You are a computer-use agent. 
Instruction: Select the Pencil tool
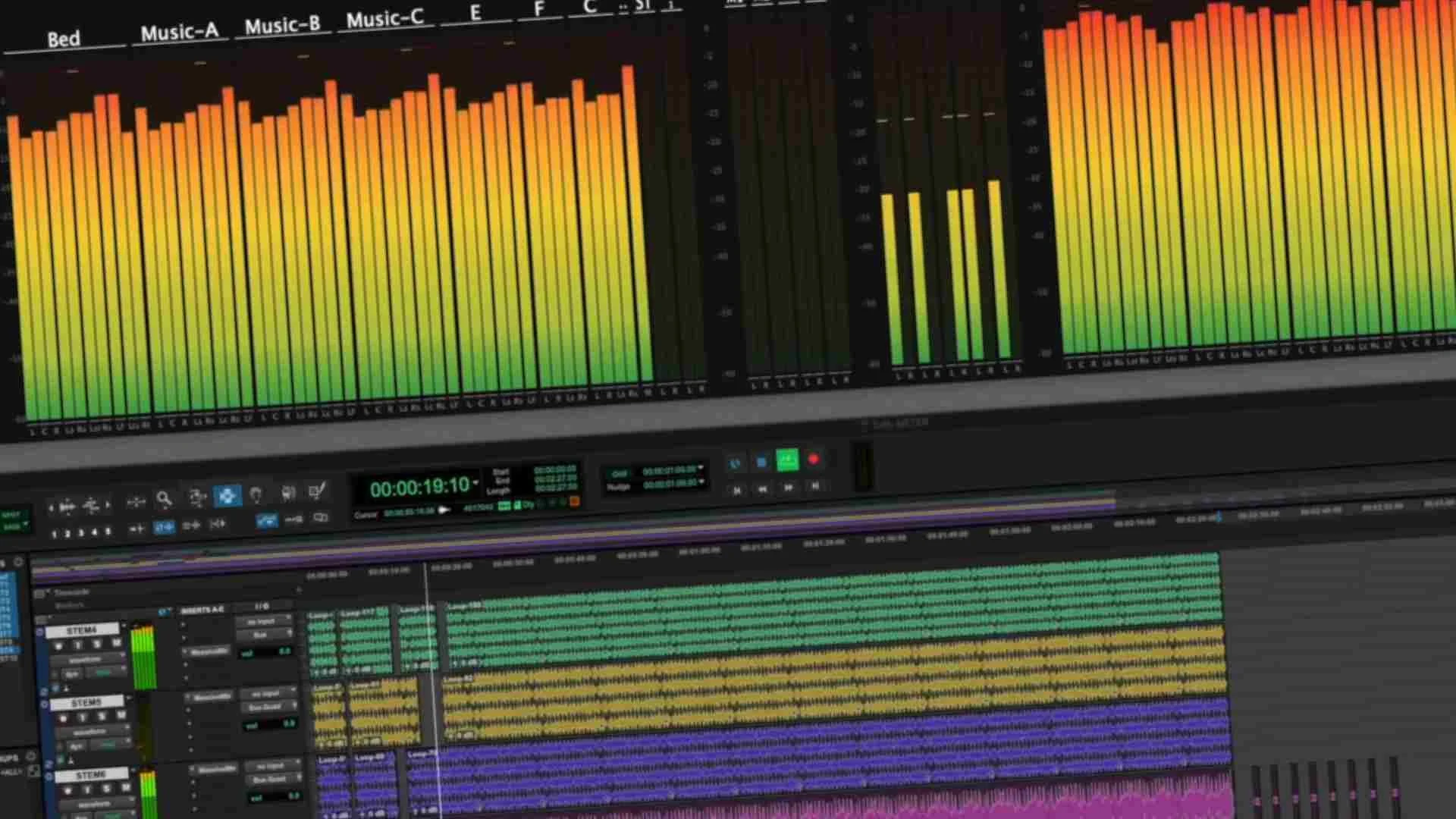coord(317,491)
